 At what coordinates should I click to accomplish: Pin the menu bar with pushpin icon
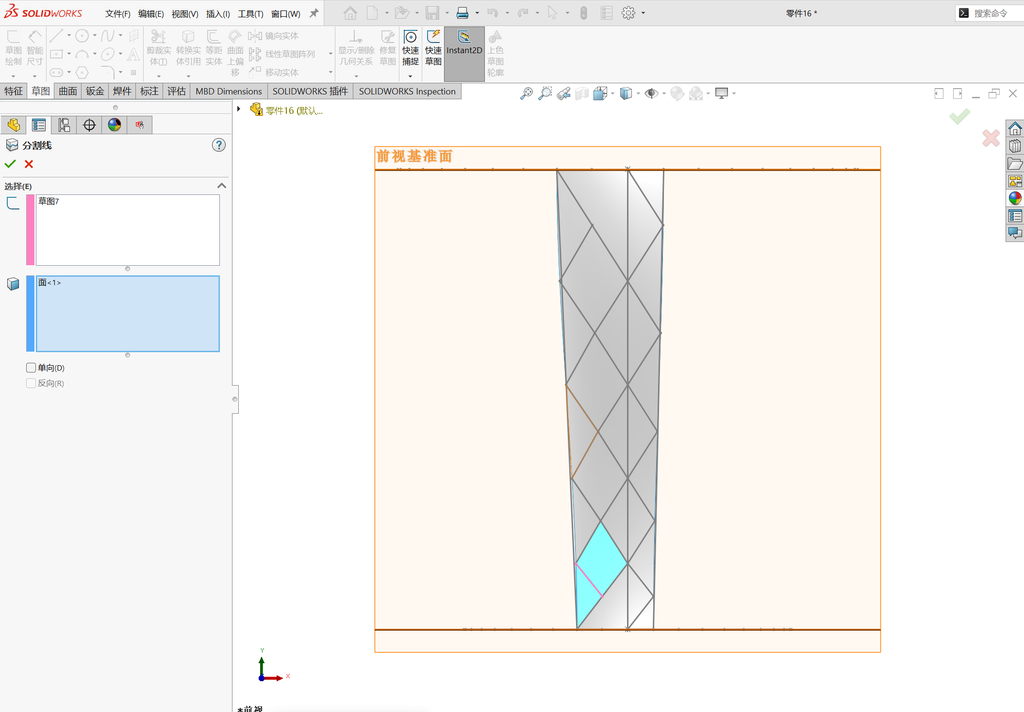(314, 13)
